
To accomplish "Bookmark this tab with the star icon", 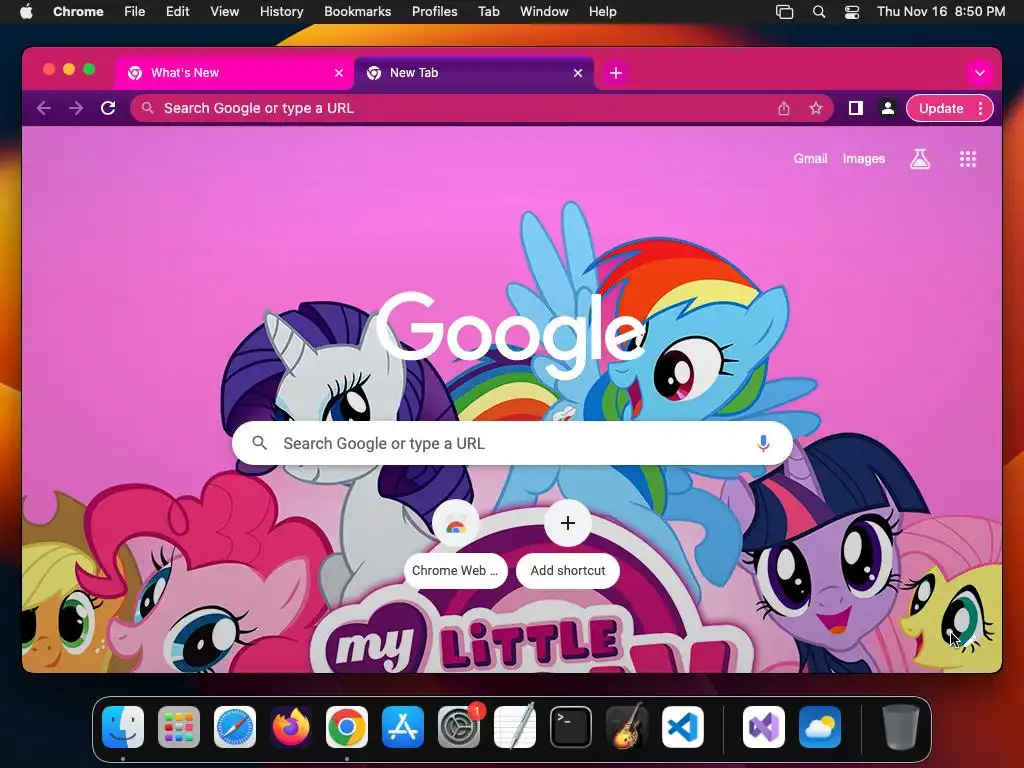I will coord(816,108).
